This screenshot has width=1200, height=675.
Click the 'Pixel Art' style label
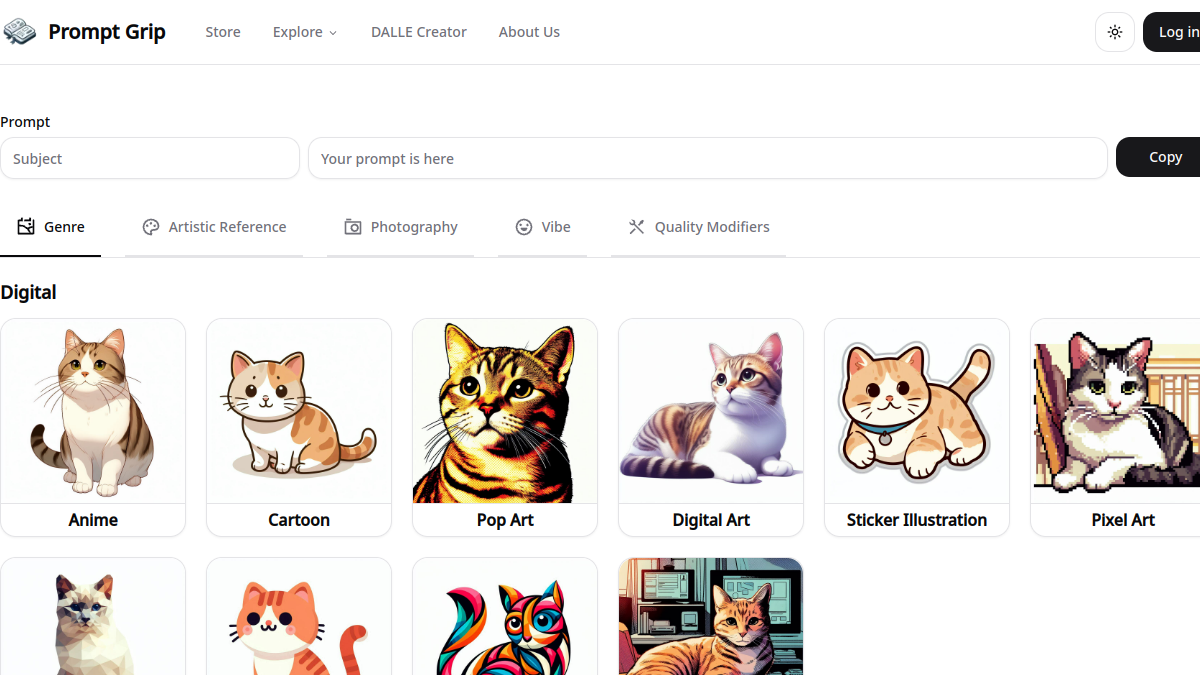click(x=1123, y=520)
